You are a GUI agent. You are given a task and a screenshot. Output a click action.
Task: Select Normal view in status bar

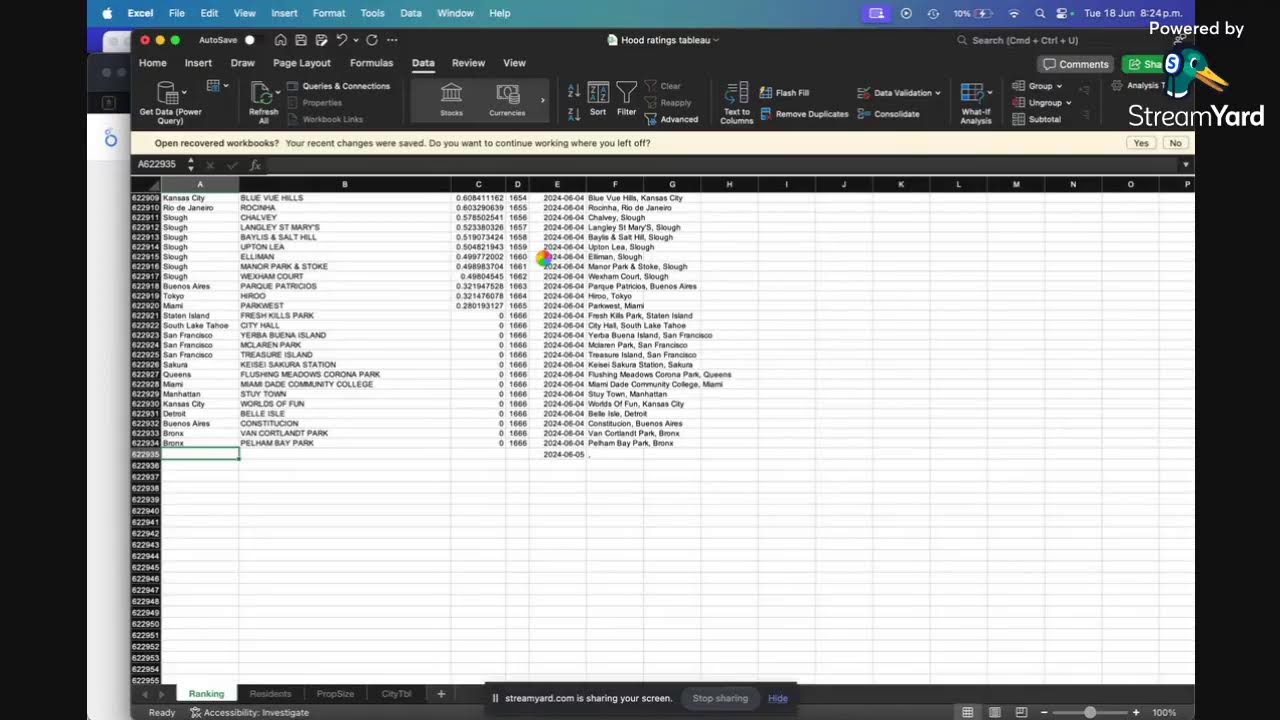click(x=967, y=712)
